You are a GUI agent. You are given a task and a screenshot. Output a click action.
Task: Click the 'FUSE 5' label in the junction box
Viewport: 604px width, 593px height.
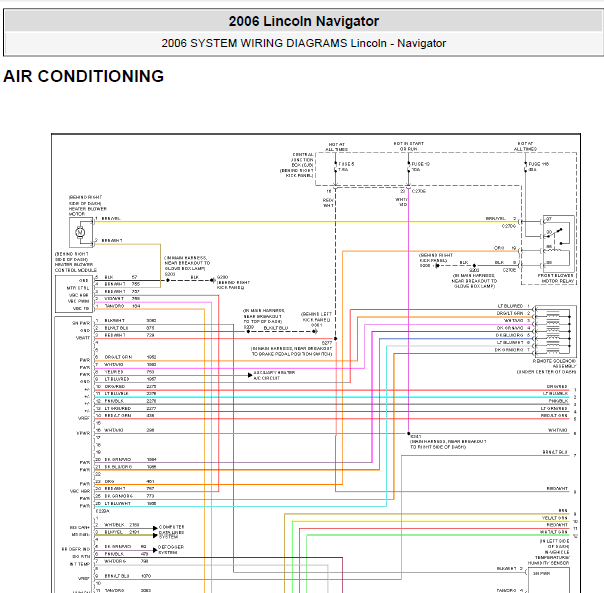346,164
